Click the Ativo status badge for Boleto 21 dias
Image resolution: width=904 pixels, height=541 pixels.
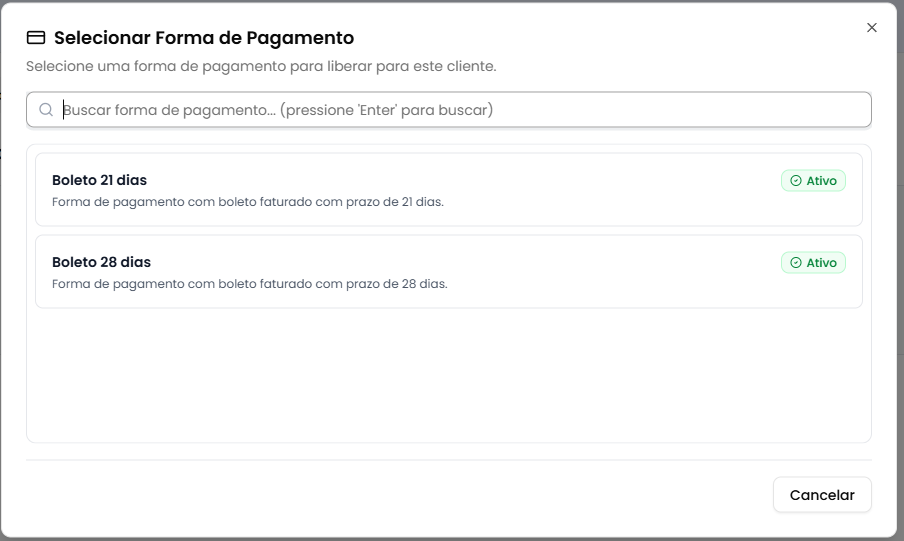click(x=813, y=181)
